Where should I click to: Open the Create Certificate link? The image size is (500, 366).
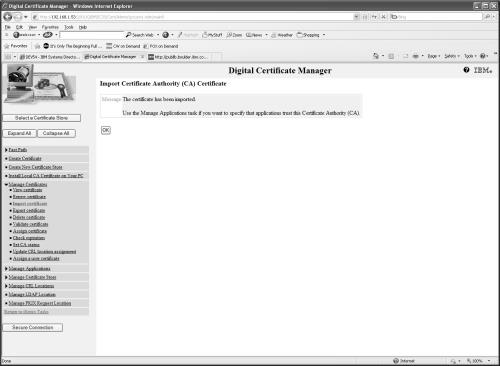coord(25,158)
